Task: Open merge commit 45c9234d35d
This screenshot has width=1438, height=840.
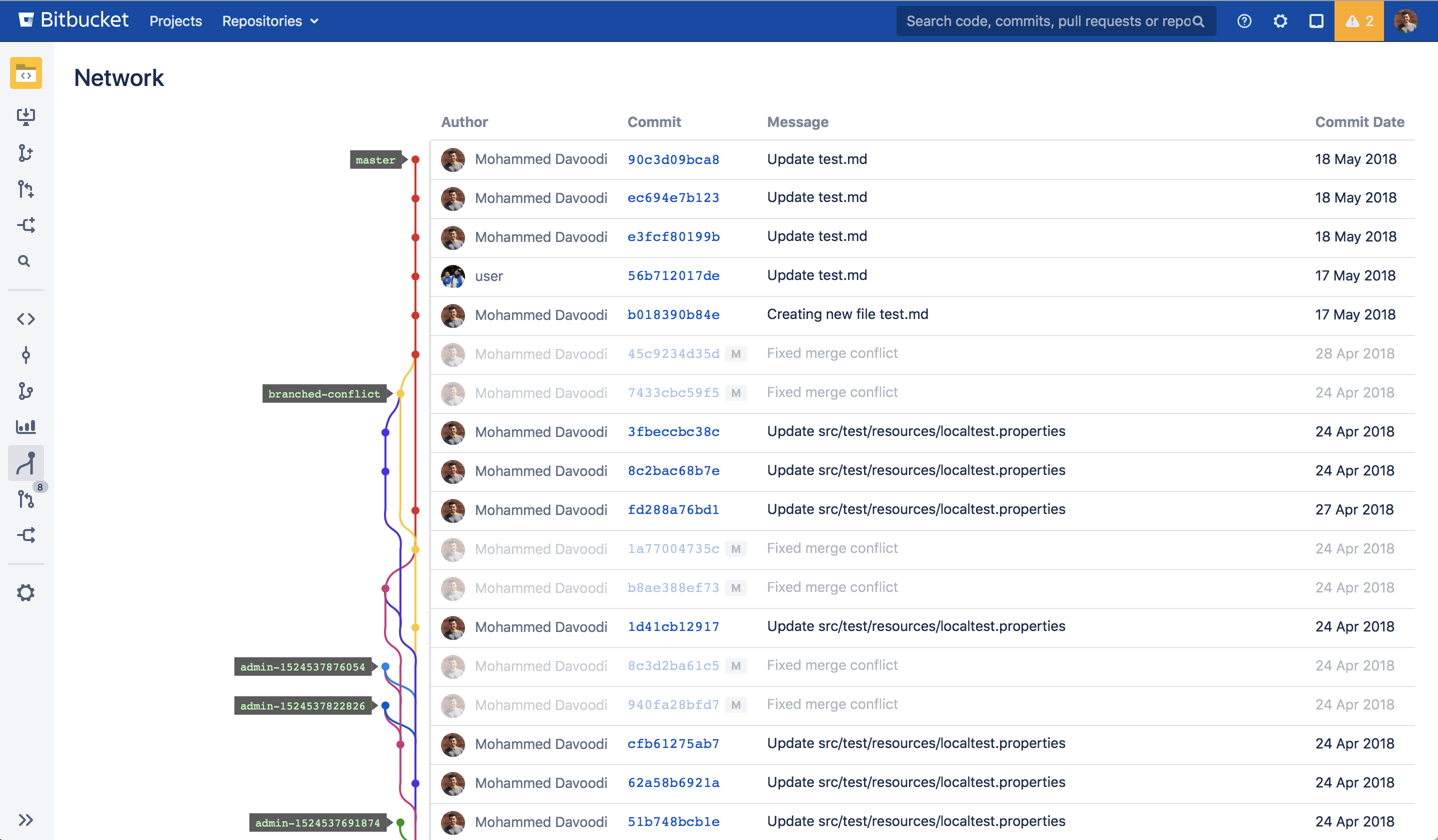Action: tap(673, 354)
